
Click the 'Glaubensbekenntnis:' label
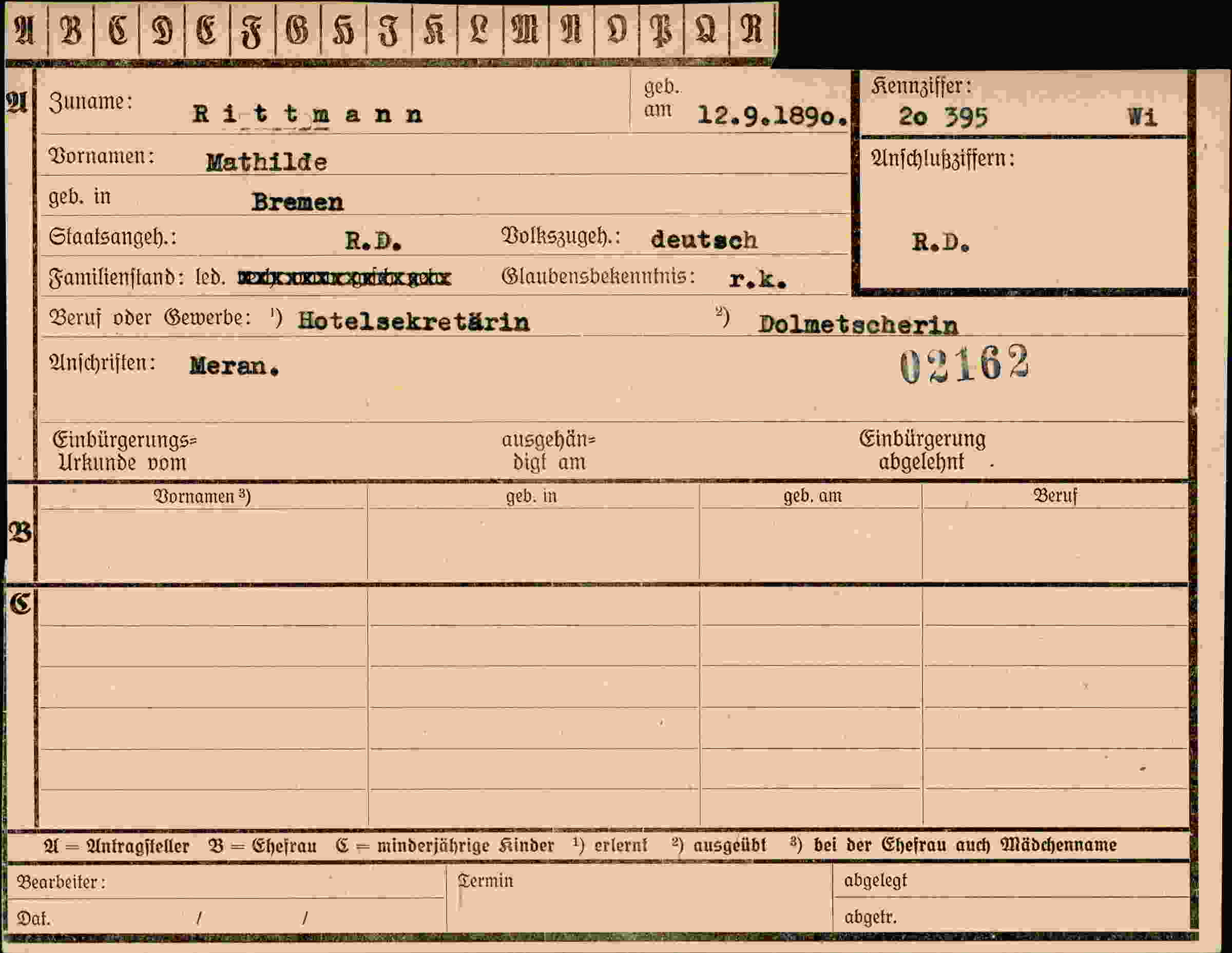598,276
